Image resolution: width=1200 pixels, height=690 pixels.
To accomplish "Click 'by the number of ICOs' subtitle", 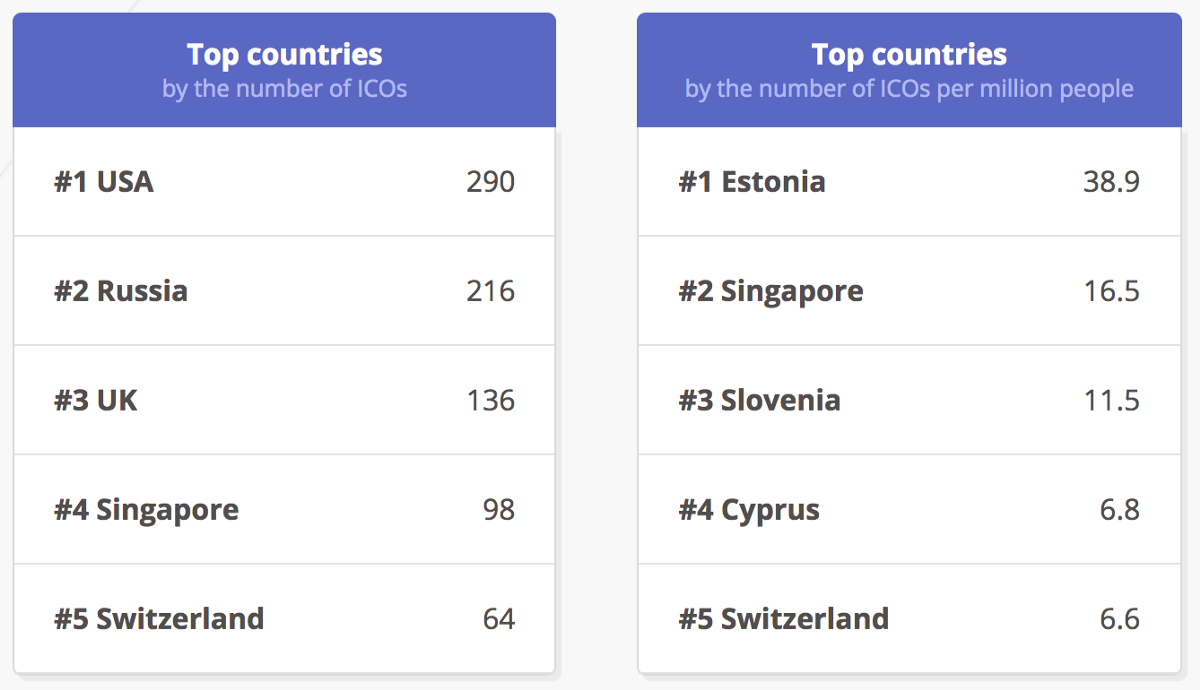I will (284, 89).
